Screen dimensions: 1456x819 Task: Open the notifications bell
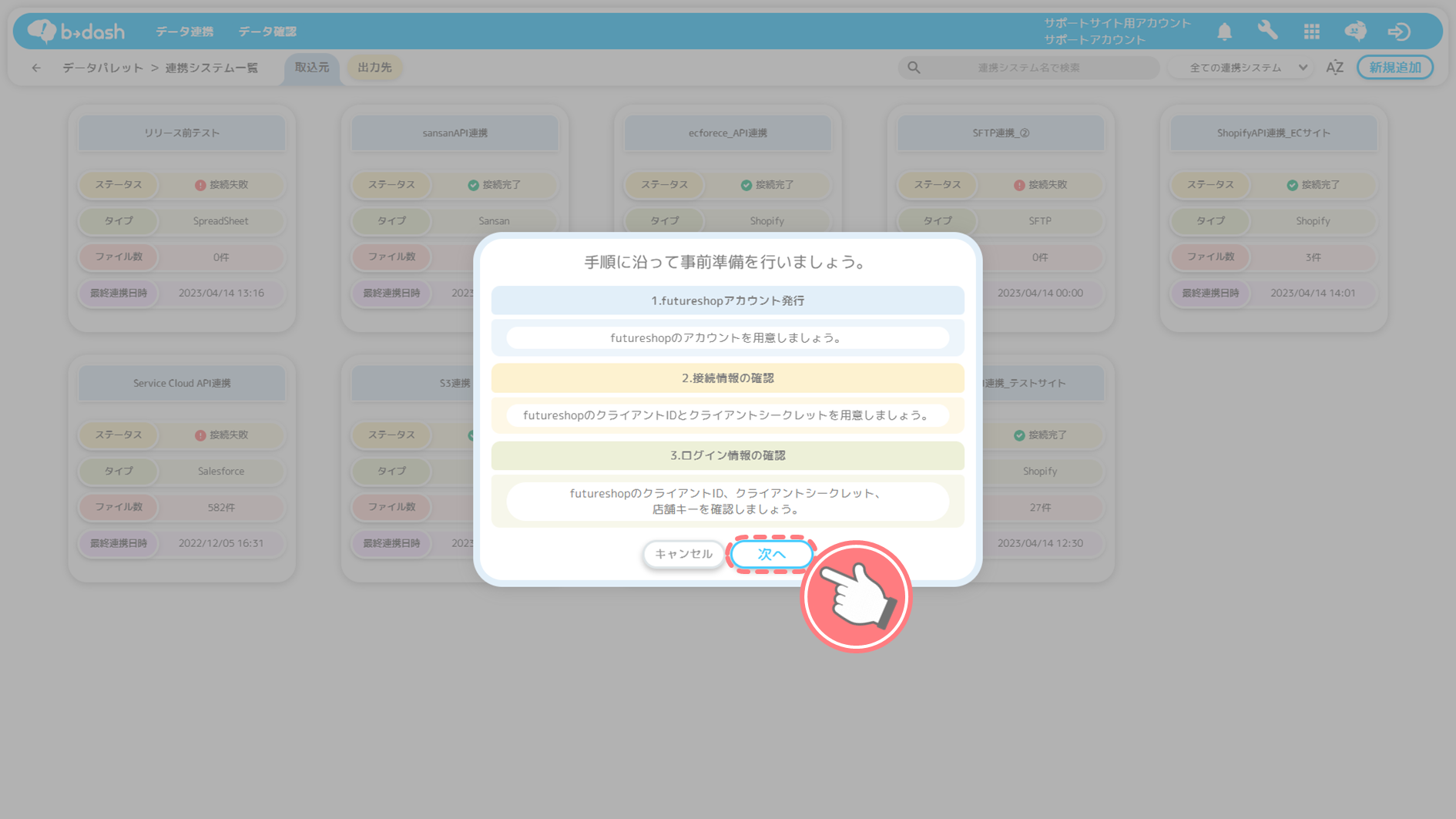[x=1224, y=32]
